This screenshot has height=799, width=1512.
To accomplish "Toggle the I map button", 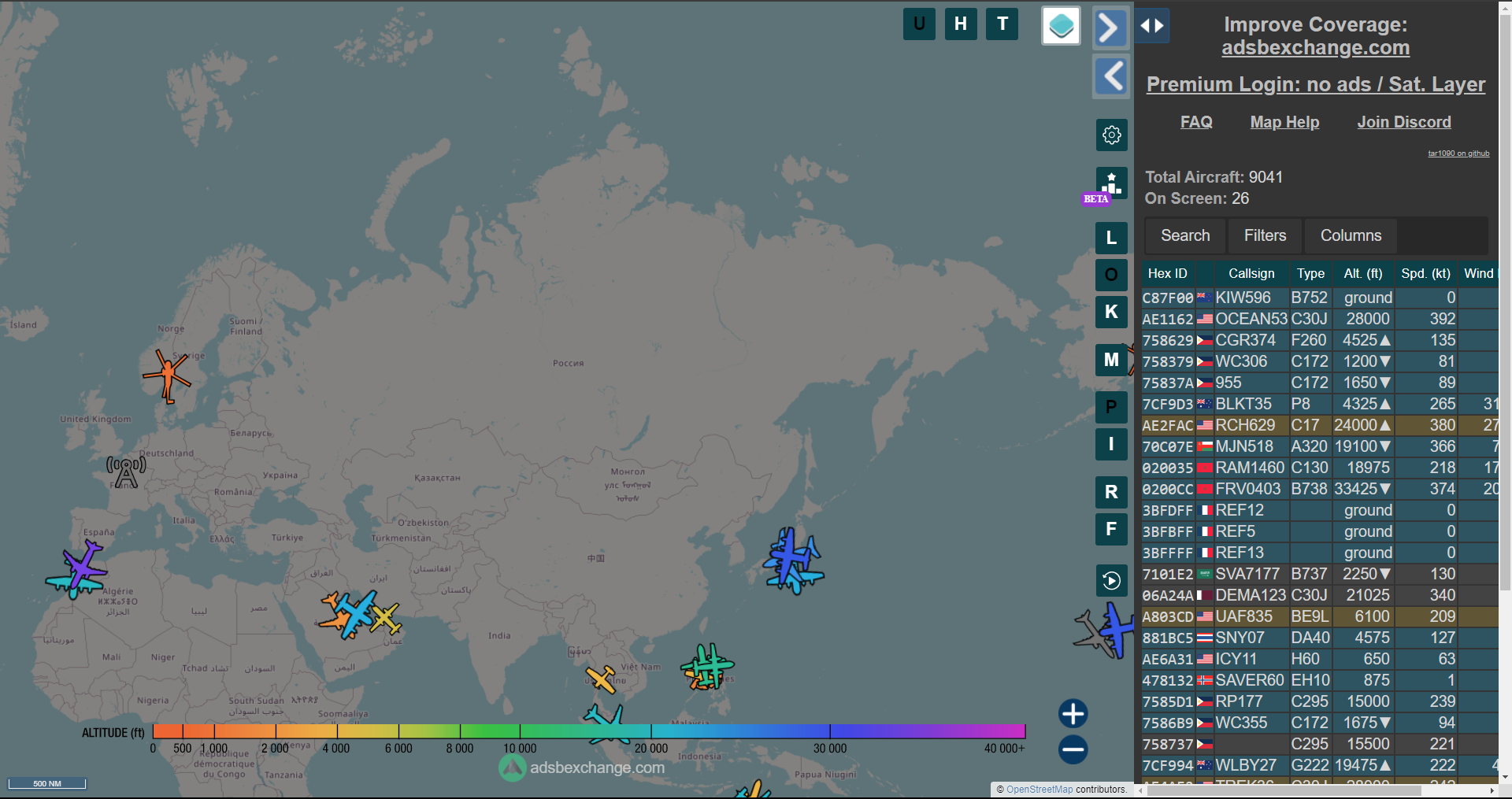I will pos(1111,444).
